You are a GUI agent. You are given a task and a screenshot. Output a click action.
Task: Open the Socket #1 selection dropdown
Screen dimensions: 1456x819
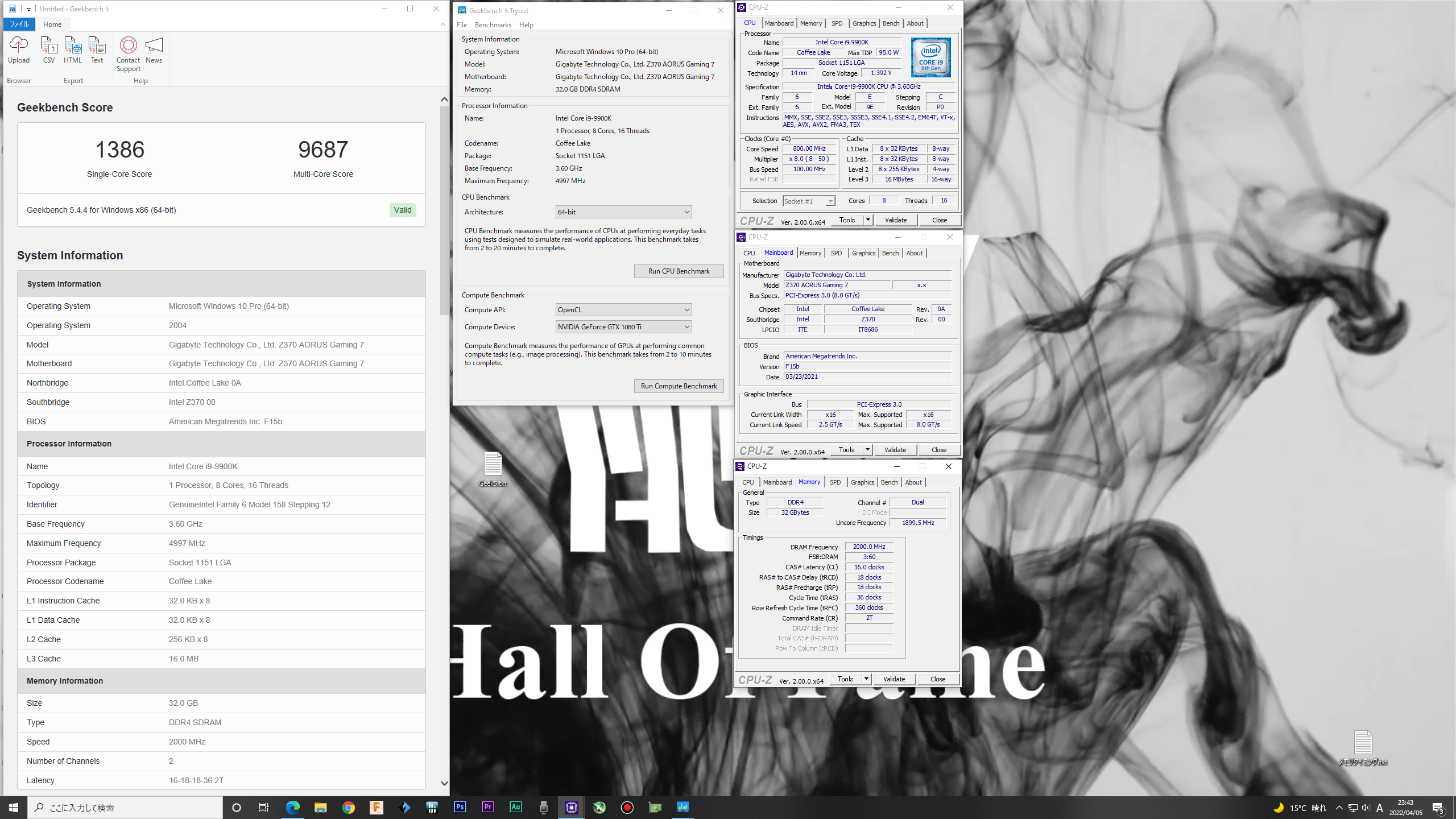click(808, 201)
